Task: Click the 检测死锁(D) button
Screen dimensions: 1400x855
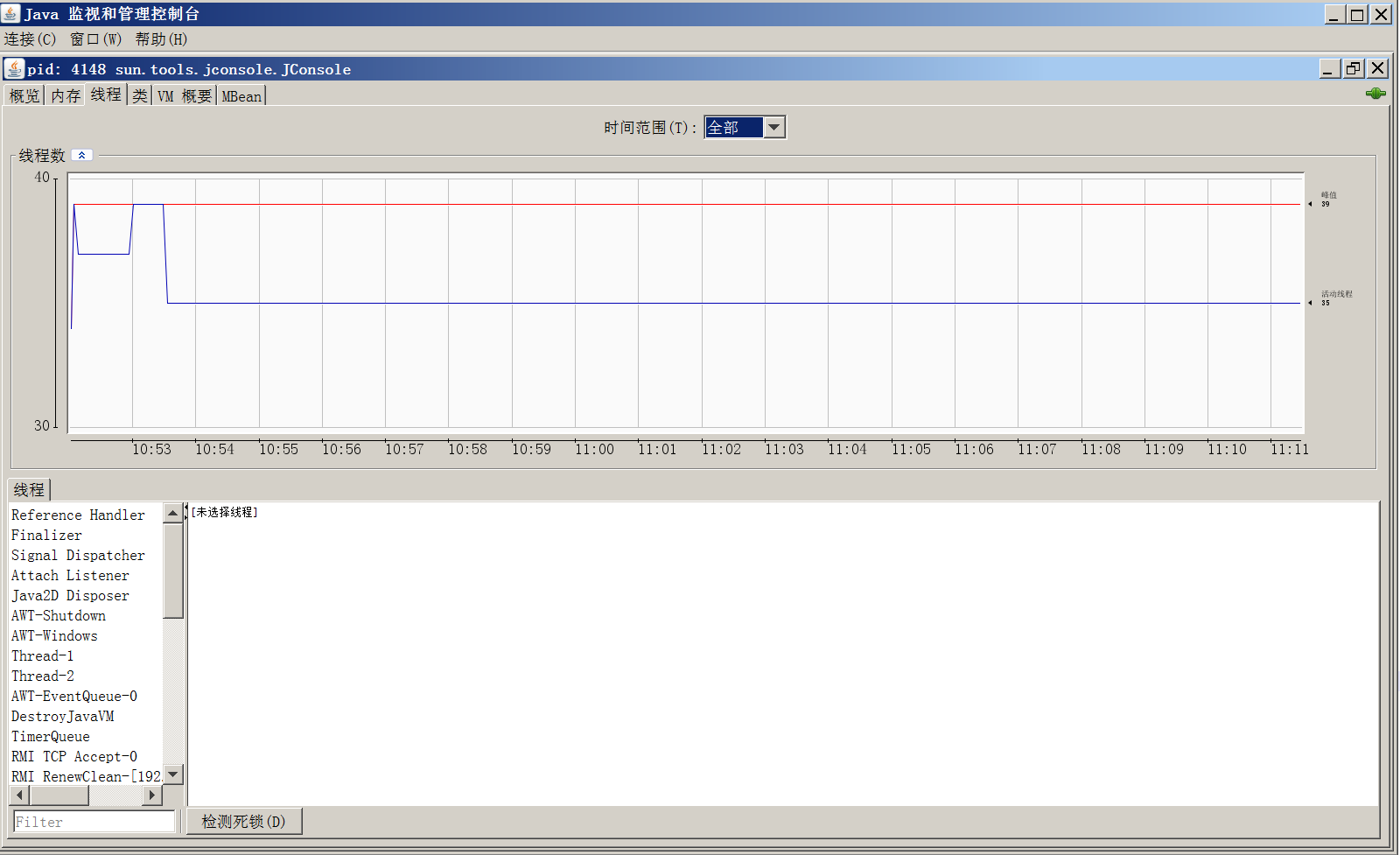Action: pyautogui.click(x=244, y=821)
